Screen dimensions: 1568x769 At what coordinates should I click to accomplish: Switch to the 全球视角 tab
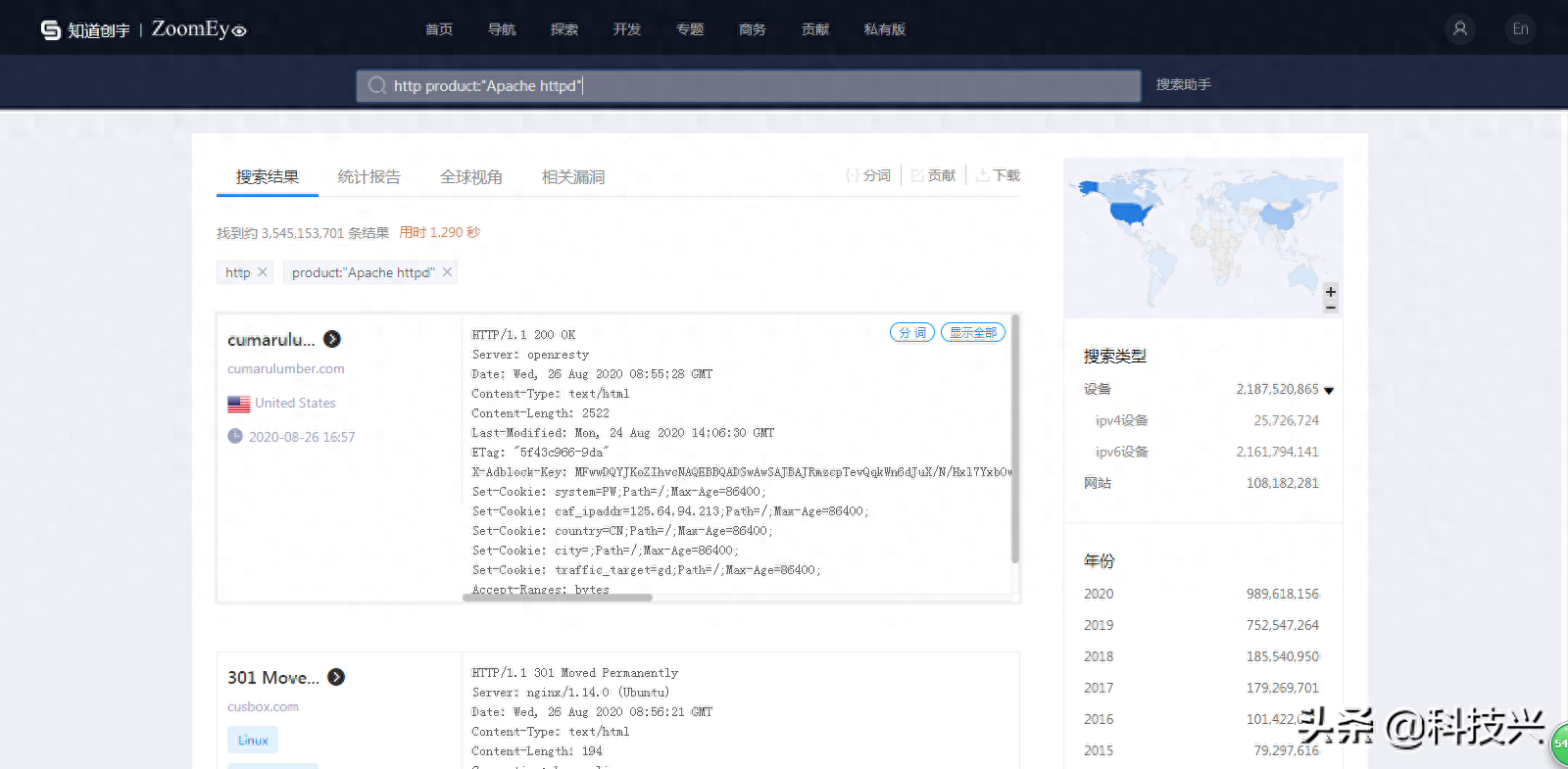471,177
